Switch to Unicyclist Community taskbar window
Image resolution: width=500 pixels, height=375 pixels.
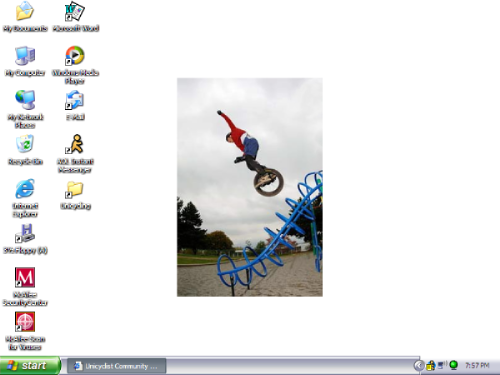coord(117,366)
